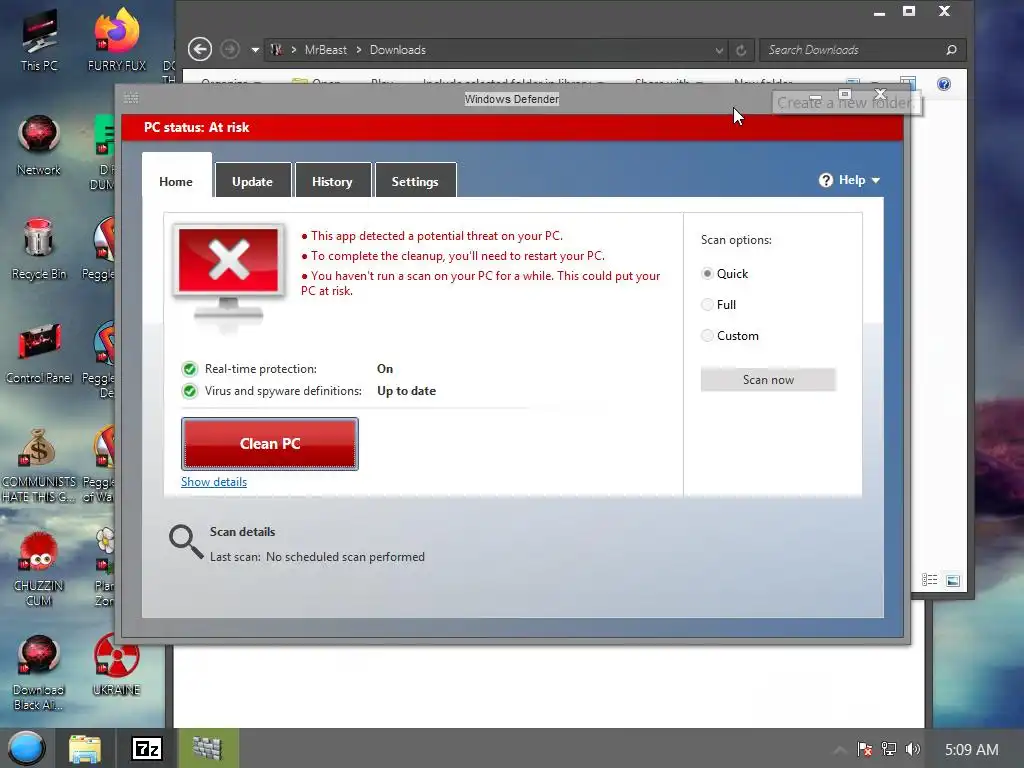The width and height of the screenshot is (1024, 768).
Task: Click 'Up to date' status text
Action: [x=406, y=391]
